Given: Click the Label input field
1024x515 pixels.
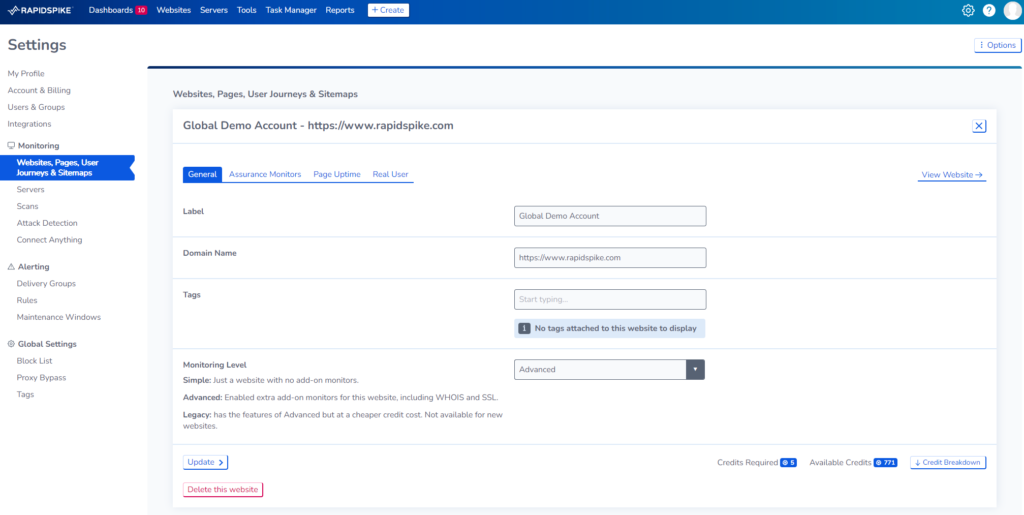Looking at the screenshot, I should click(610, 216).
